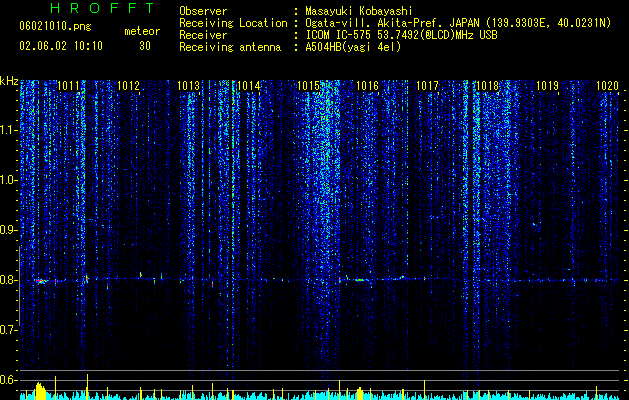Click the kHz axis unit label
The width and height of the screenshot is (629, 400).
click(x=9, y=81)
